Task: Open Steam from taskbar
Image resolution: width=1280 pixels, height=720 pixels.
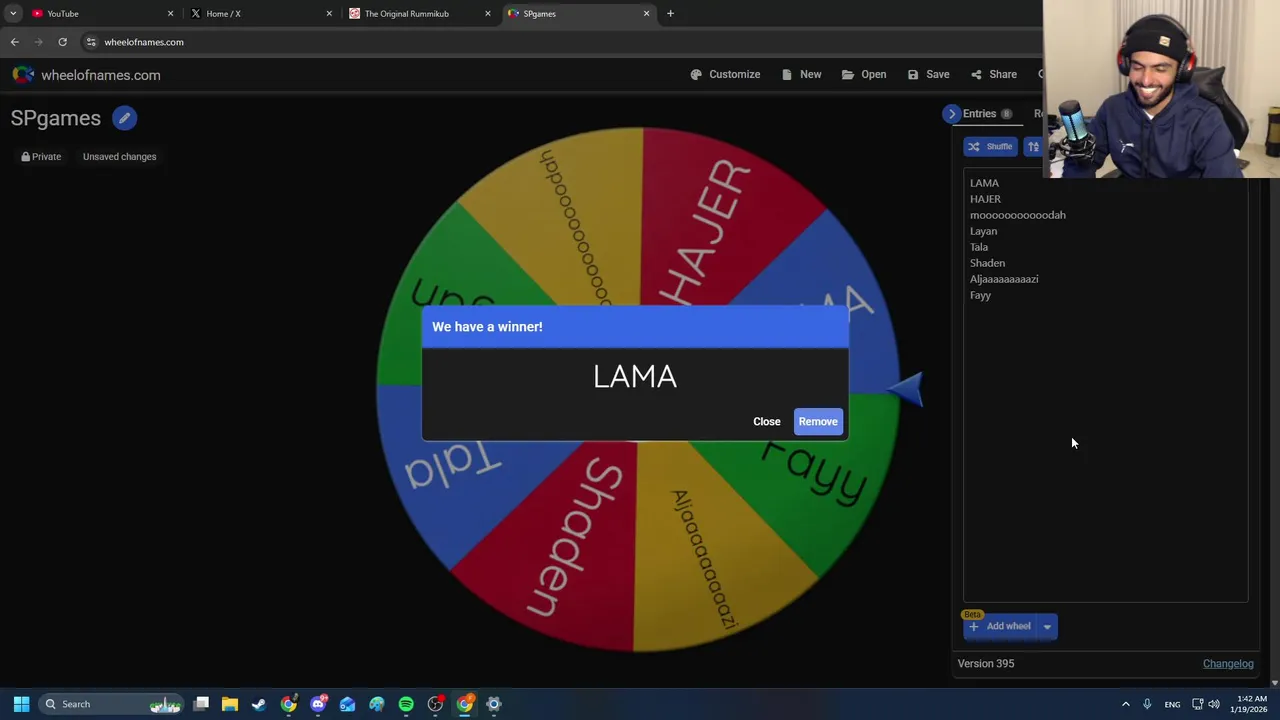Action: [x=259, y=704]
